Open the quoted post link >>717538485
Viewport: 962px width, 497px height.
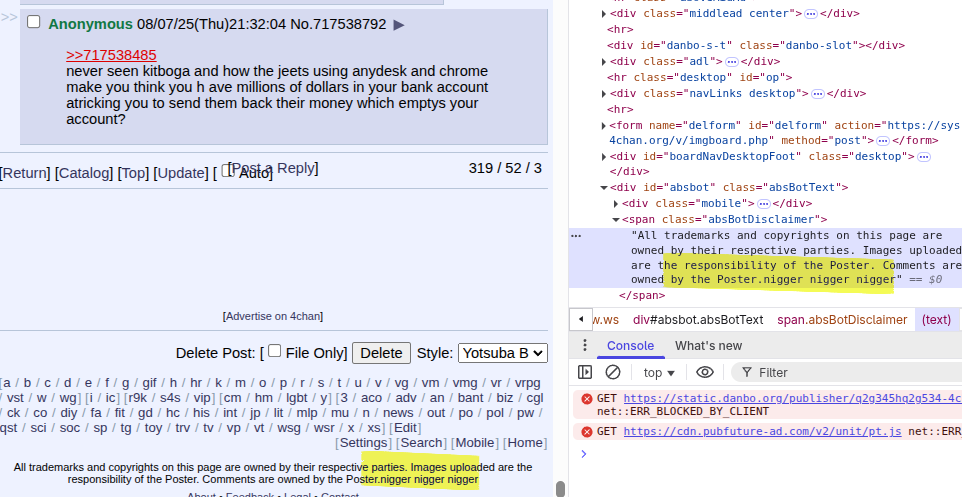(111, 55)
